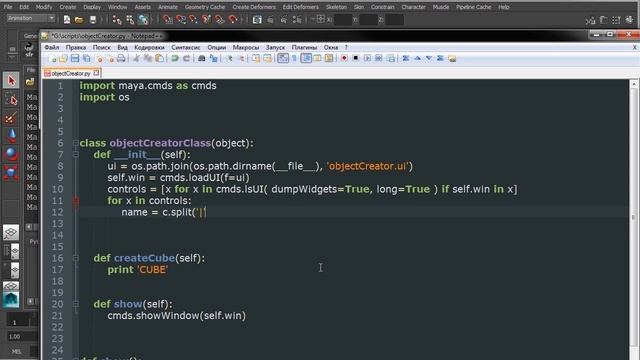Screen dimensions: 640x360
Task: Stop macro recording black square icon
Action: (x=356, y=59)
